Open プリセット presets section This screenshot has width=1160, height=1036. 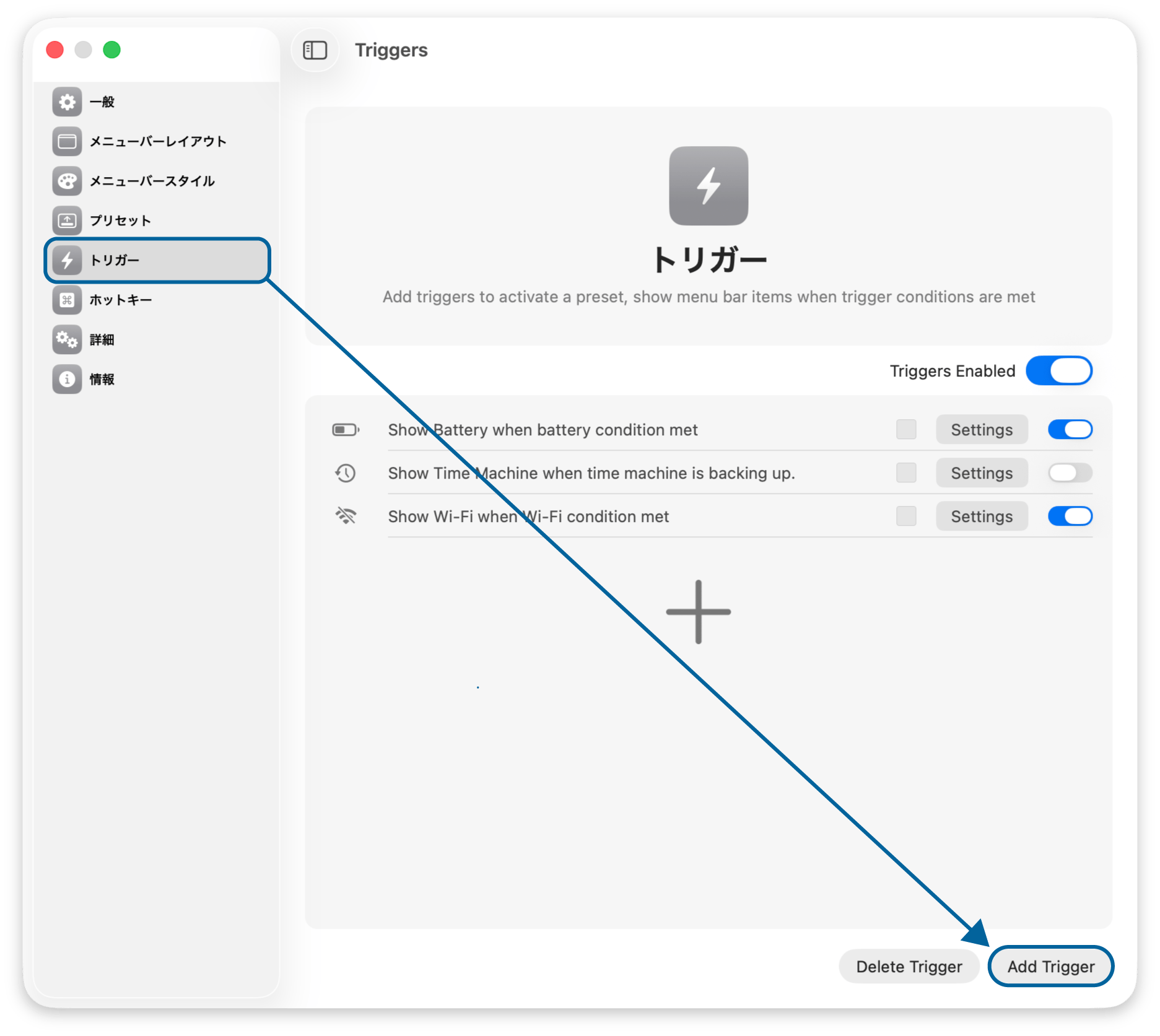coord(120,221)
